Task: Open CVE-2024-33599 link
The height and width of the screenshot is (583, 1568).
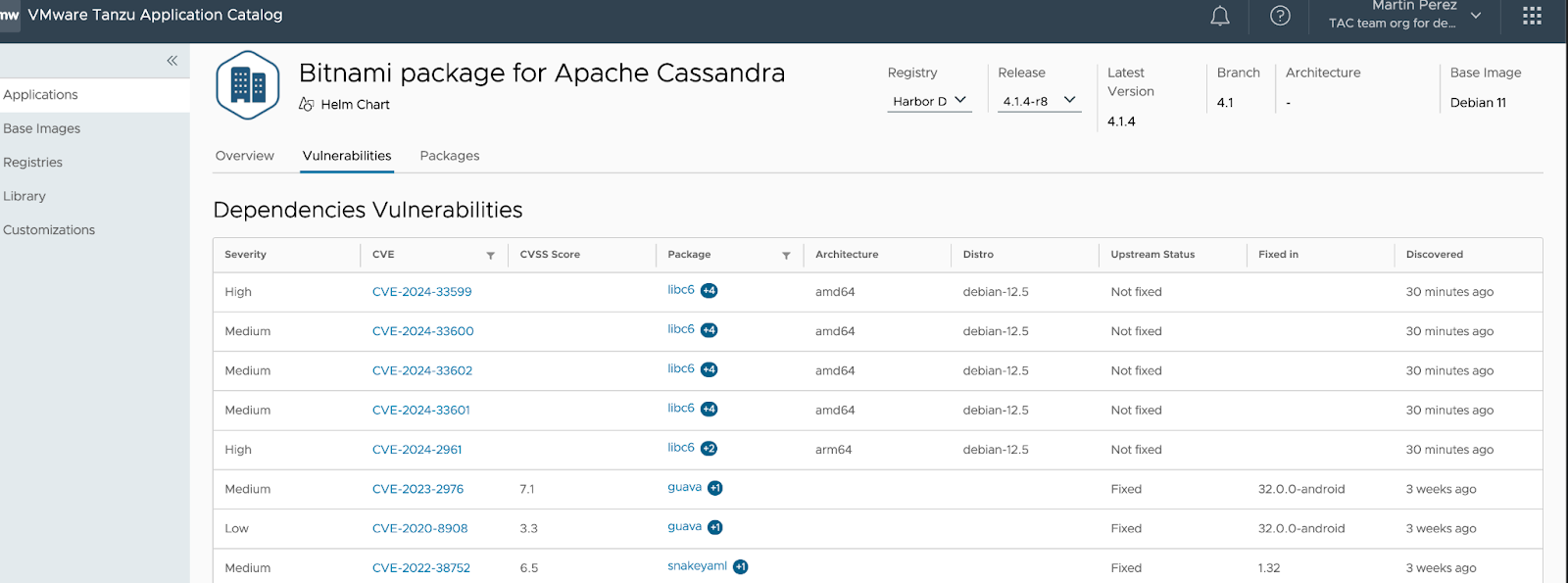Action: coord(421,292)
